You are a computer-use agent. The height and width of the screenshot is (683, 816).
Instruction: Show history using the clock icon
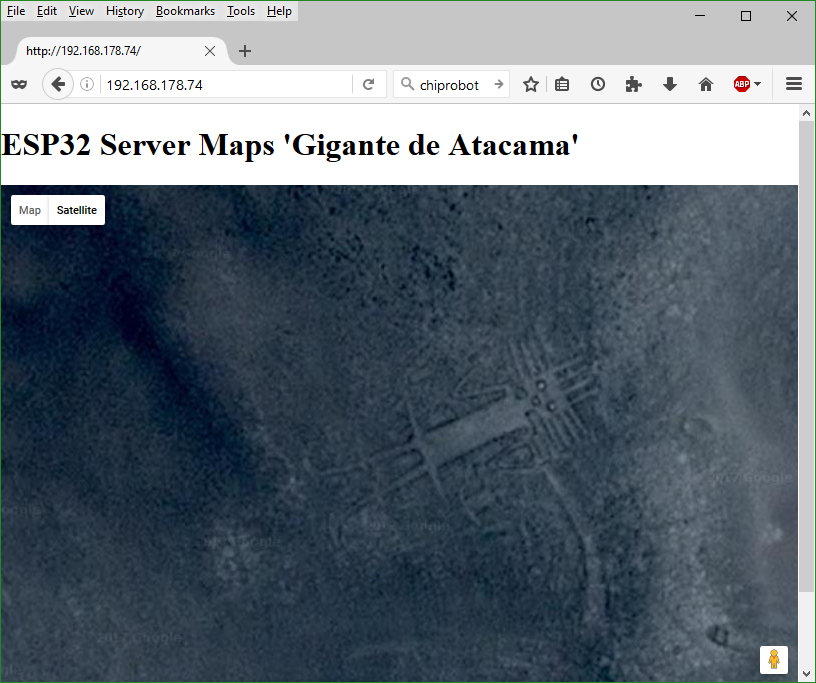pyautogui.click(x=597, y=85)
